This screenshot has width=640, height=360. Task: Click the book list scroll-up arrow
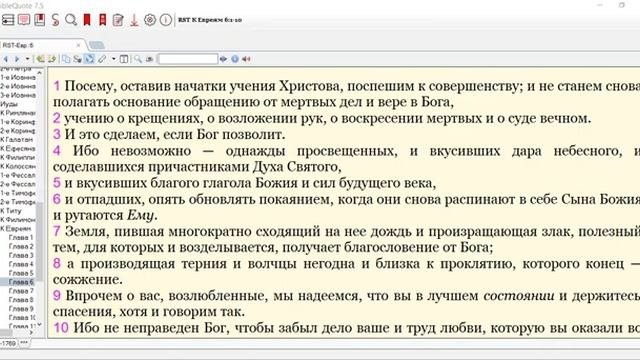(40, 73)
